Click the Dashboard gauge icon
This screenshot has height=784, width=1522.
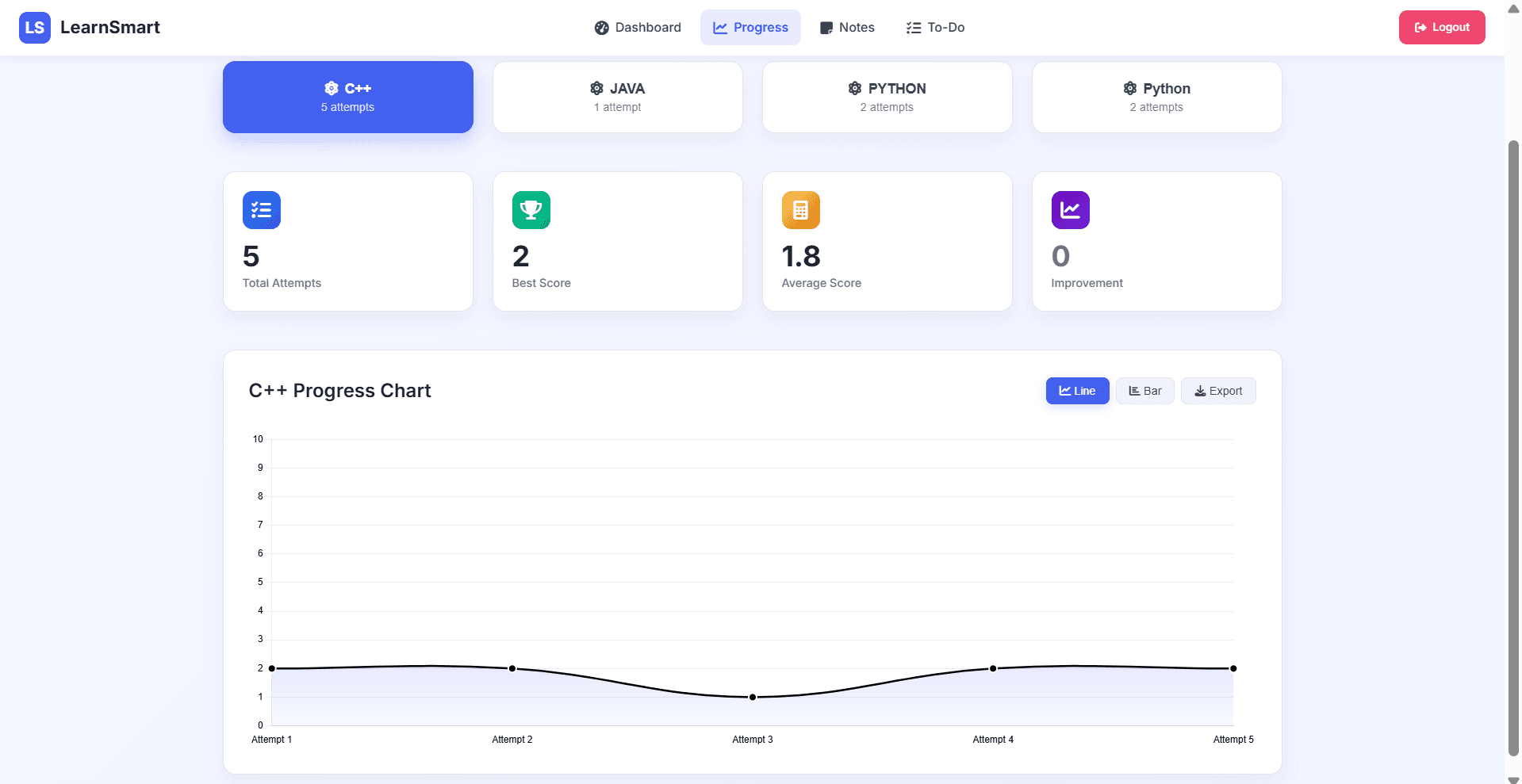[x=602, y=28]
